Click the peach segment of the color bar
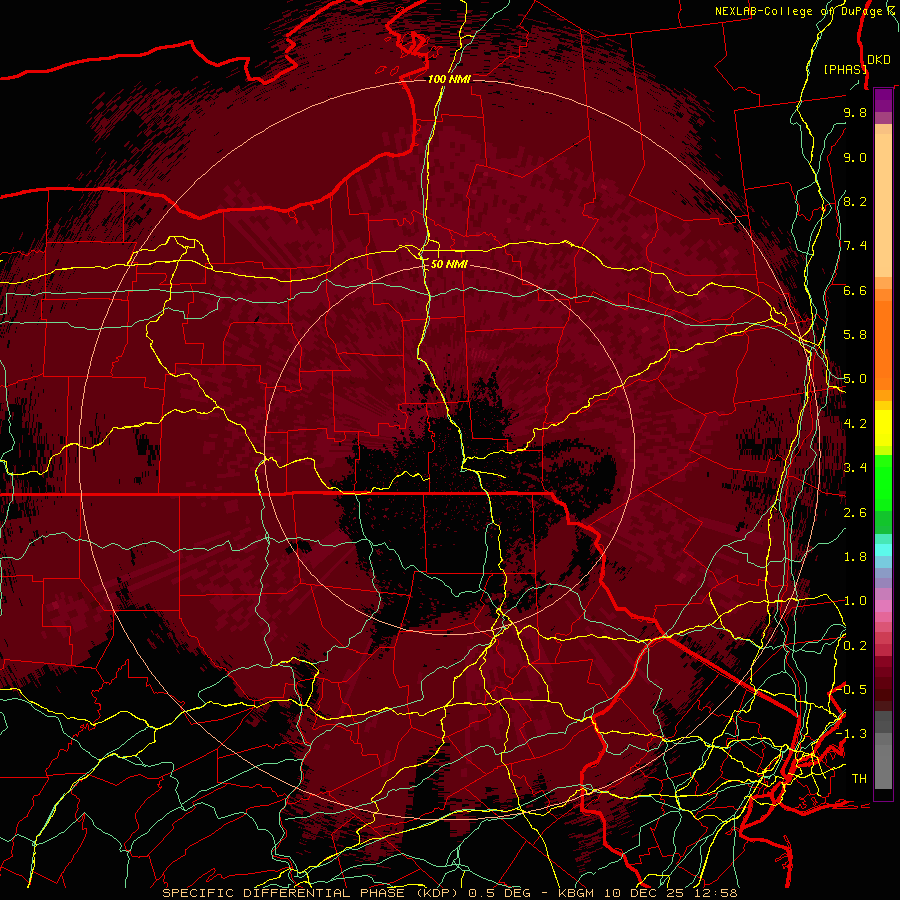Screen dimensions: 900x900 coord(883,205)
